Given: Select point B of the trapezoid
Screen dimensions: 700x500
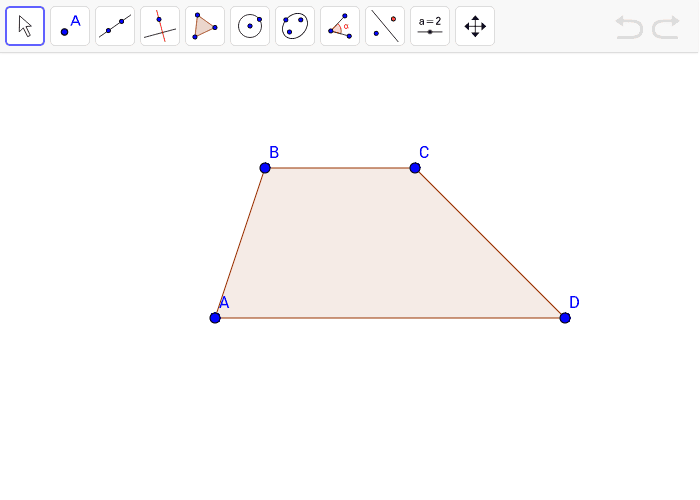Looking at the screenshot, I should tap(265, 168).
